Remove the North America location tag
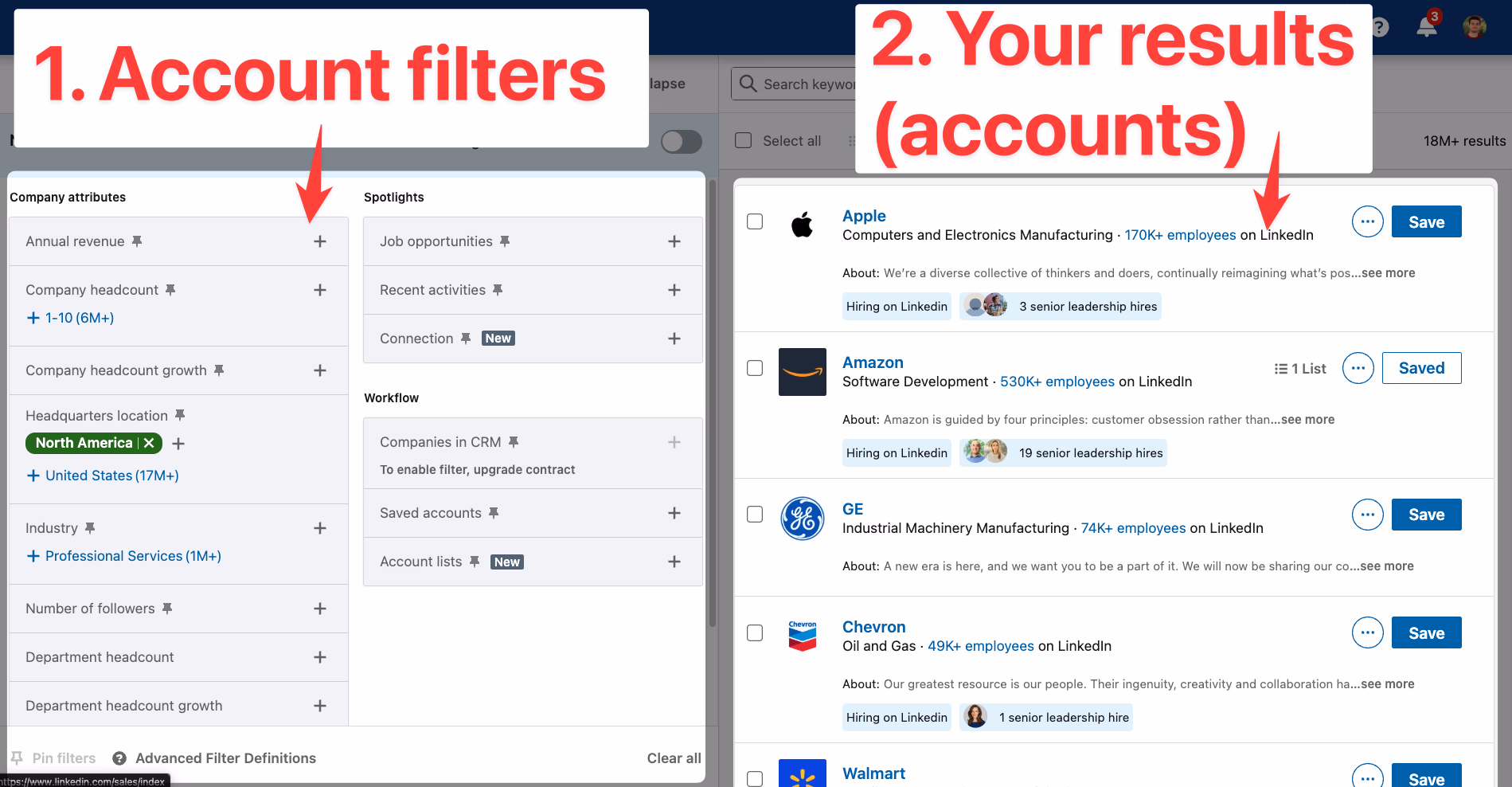This screenshot has width=1512, height=787. click(149, 443)
